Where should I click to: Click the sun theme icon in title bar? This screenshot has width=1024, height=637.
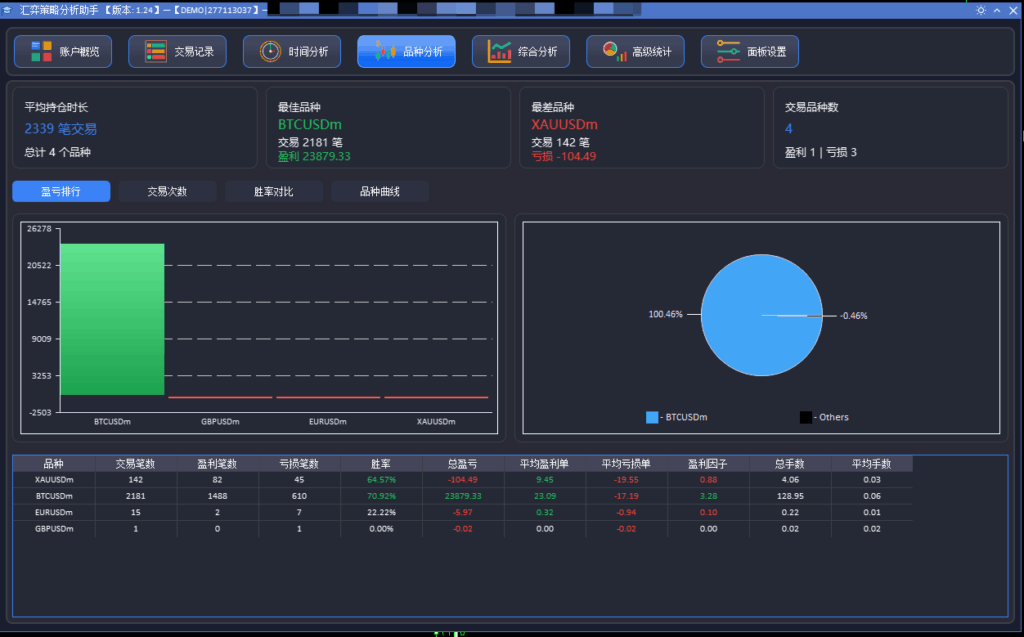coord(980,9)
